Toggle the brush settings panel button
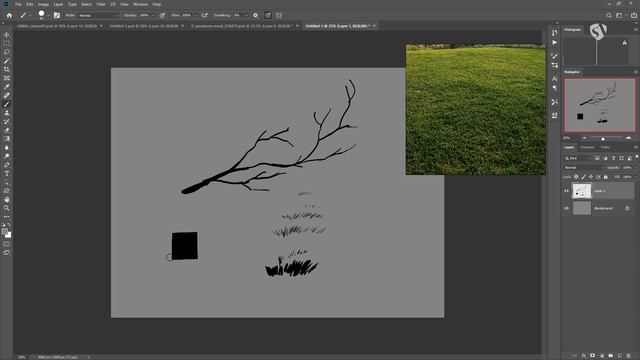The width and height of the screenshot is (640, 360). coord(57,15)
